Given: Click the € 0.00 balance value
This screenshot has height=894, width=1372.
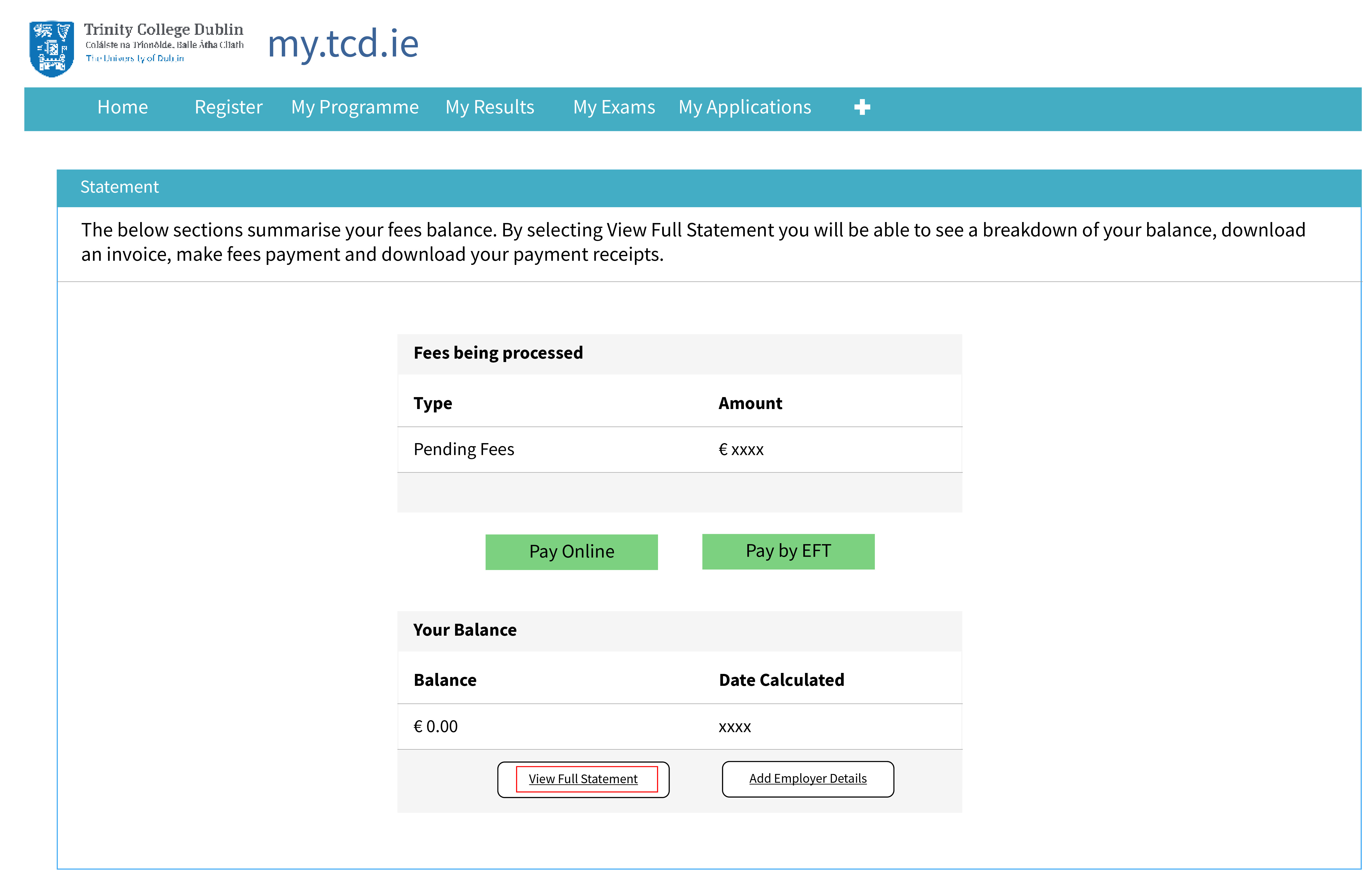Looking at the screenshot, I should 435,727.
